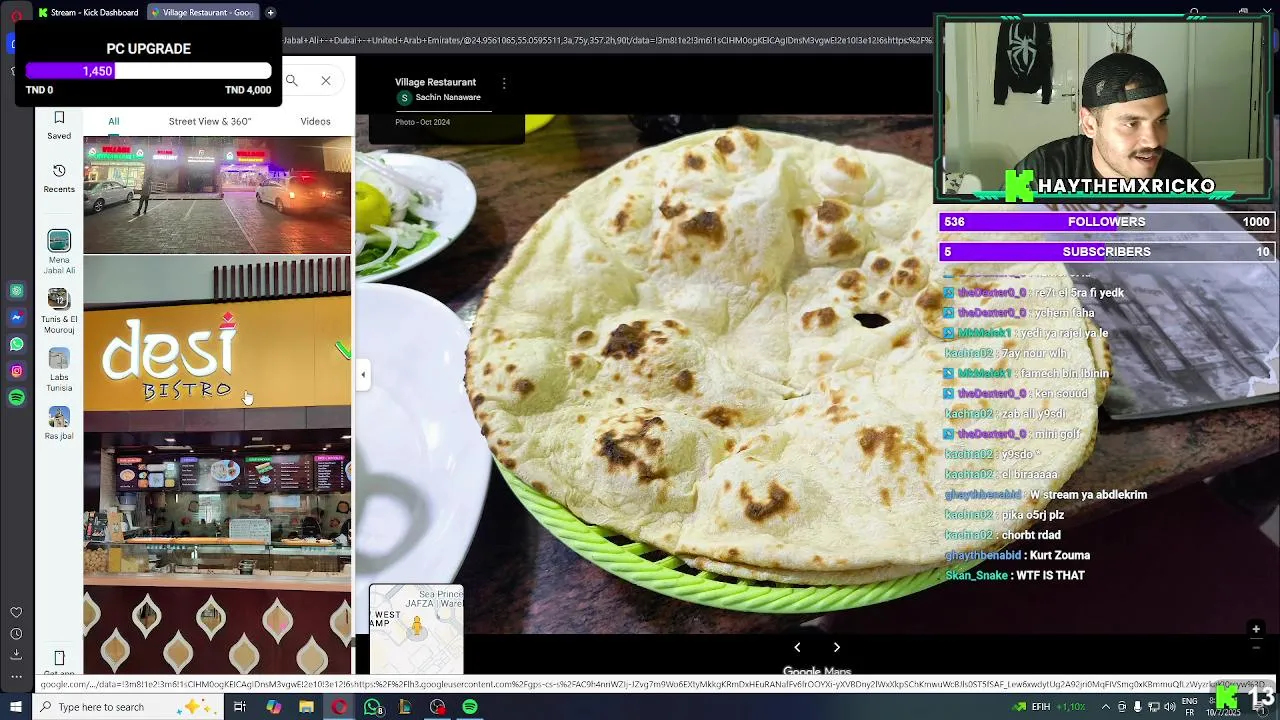Open Spotify from the taskbar
Viewport: 1280px width, 720px height.
tap(470, 707)
